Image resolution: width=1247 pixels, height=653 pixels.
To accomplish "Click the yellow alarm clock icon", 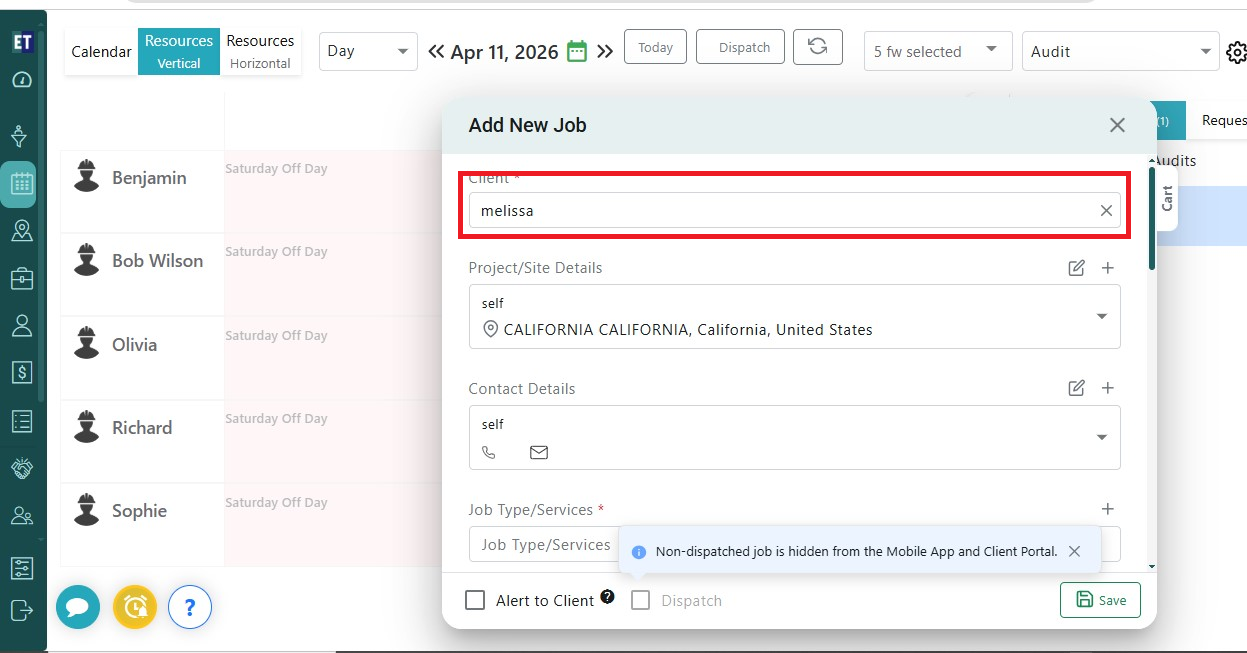I will pos(135,606).
